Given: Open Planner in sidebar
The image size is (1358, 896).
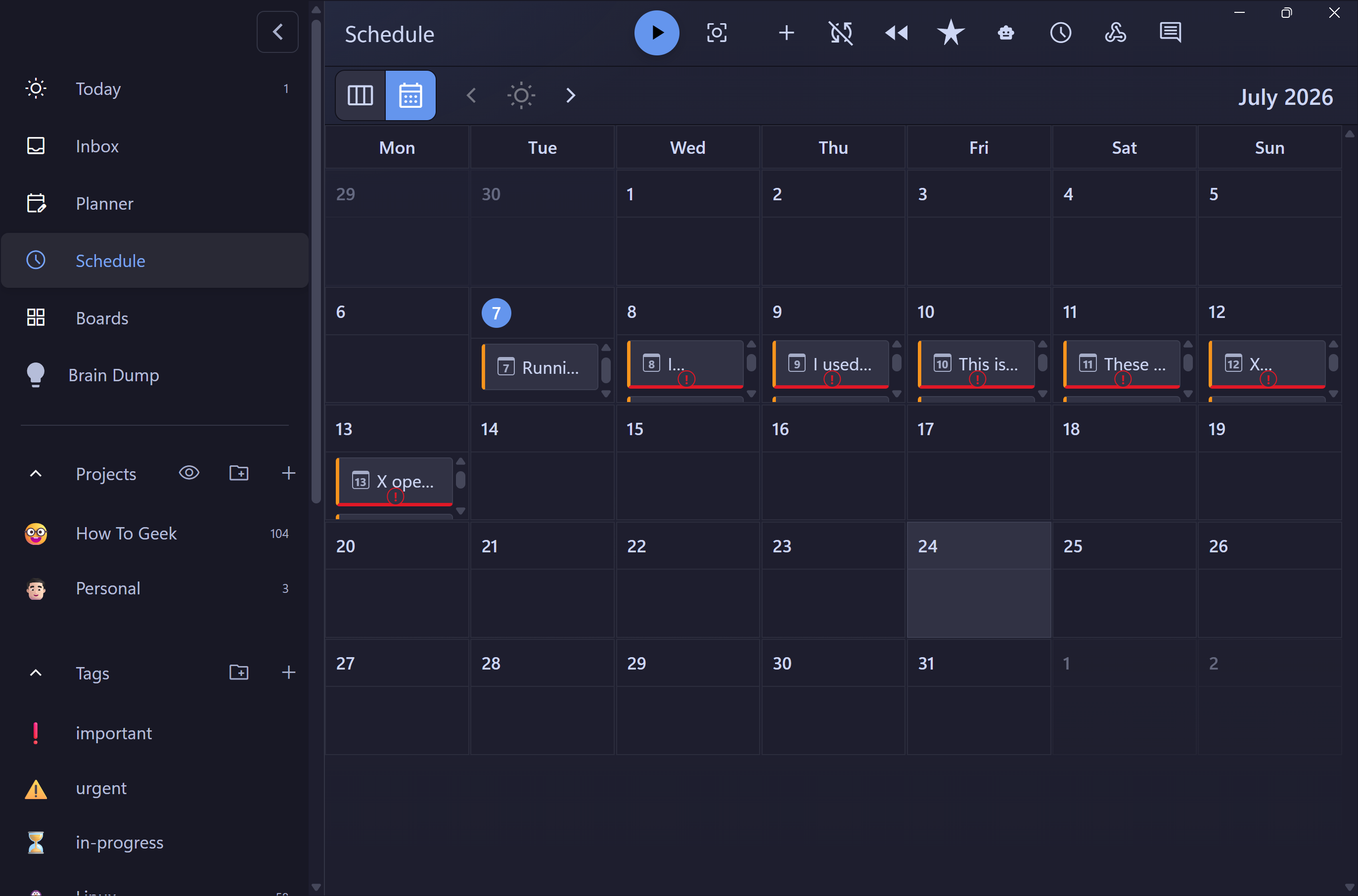Looking at the screenshot, I should tap(155, 203).
